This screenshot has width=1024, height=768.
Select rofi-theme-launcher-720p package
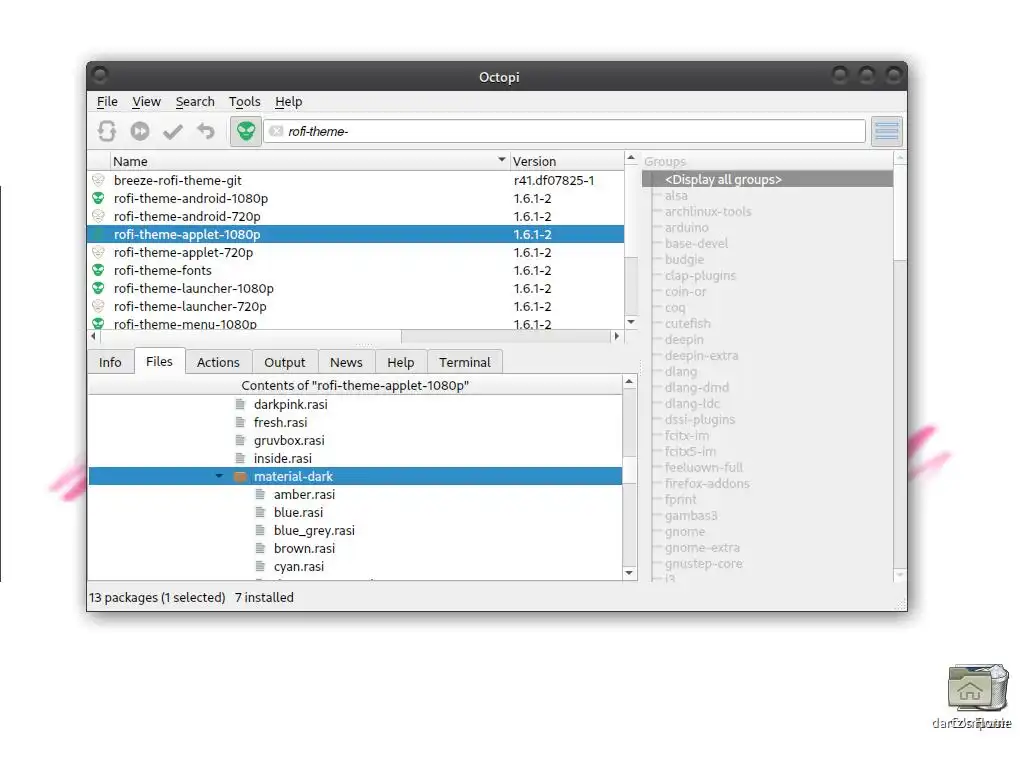pyautogui.click(x=356, y=306)
